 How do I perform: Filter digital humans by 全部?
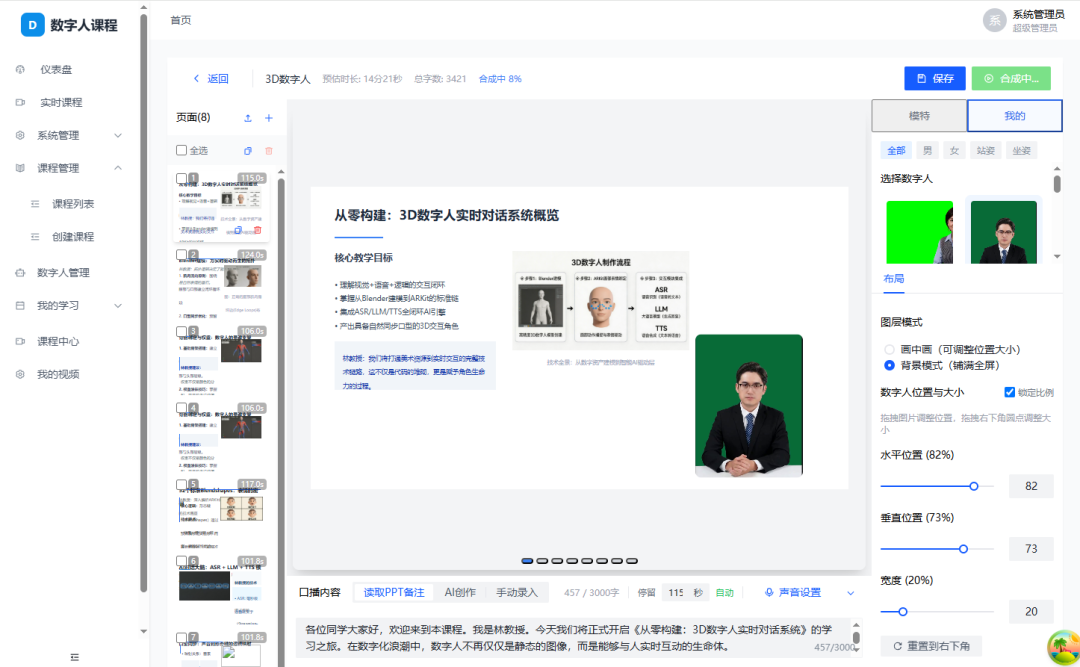(x=896, y=150)
